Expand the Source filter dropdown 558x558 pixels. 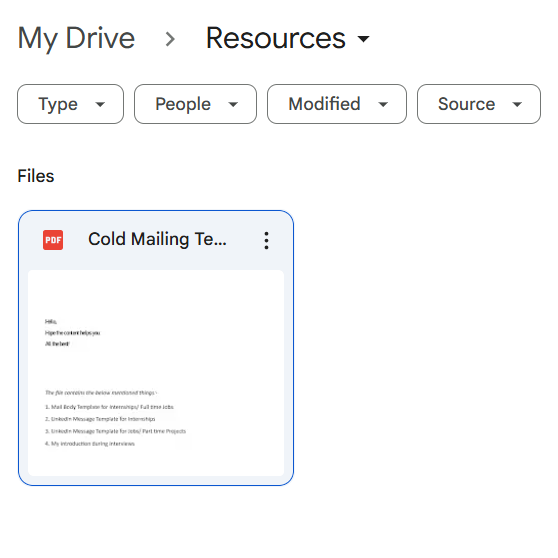point(479,104)
